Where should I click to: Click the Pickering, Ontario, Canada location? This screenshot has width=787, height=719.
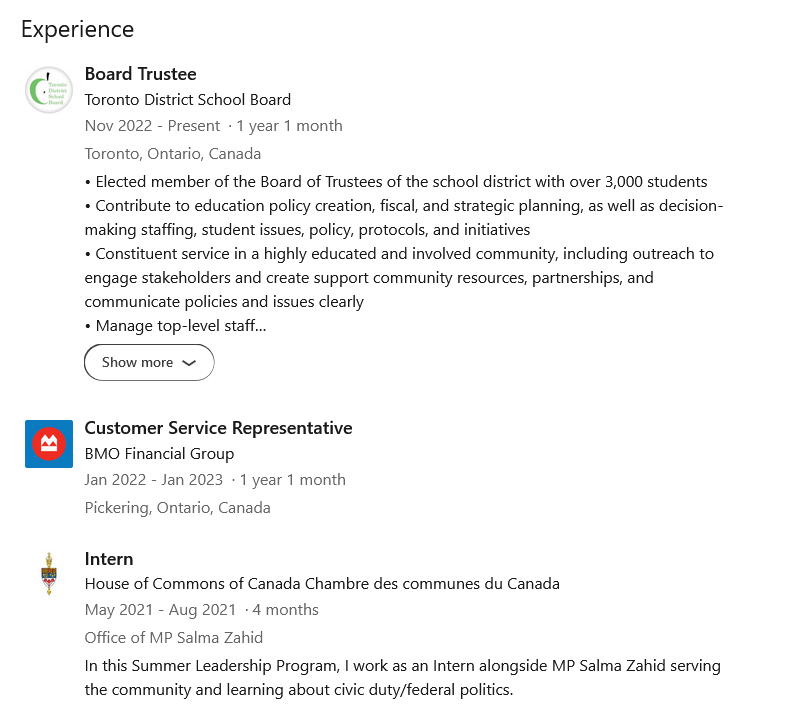[x=177, y=508]
